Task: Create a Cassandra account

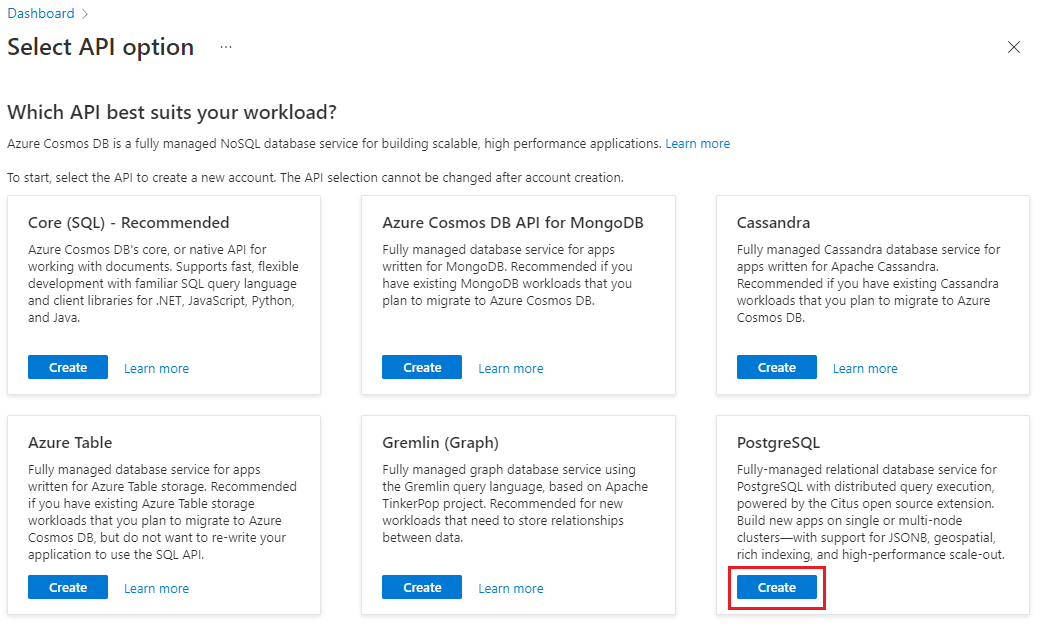Action: click(x=776, y=367)
